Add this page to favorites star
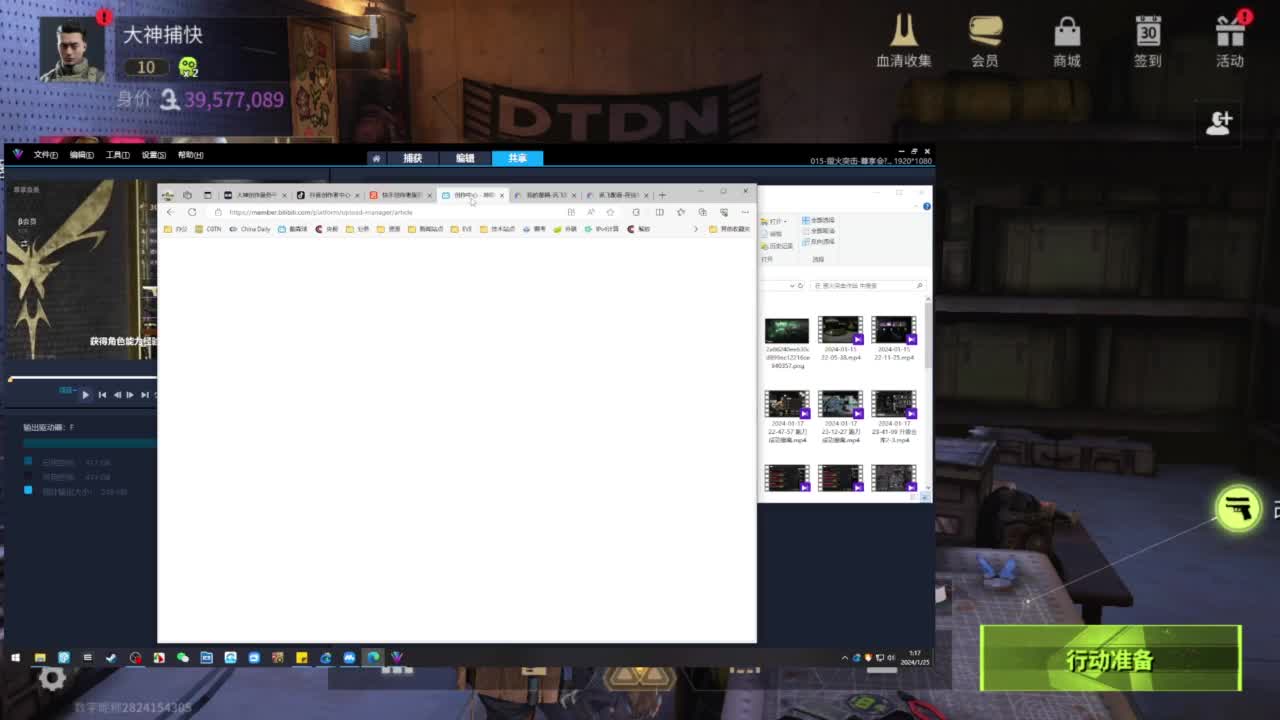1280x720 pixels. click(610, 212)
